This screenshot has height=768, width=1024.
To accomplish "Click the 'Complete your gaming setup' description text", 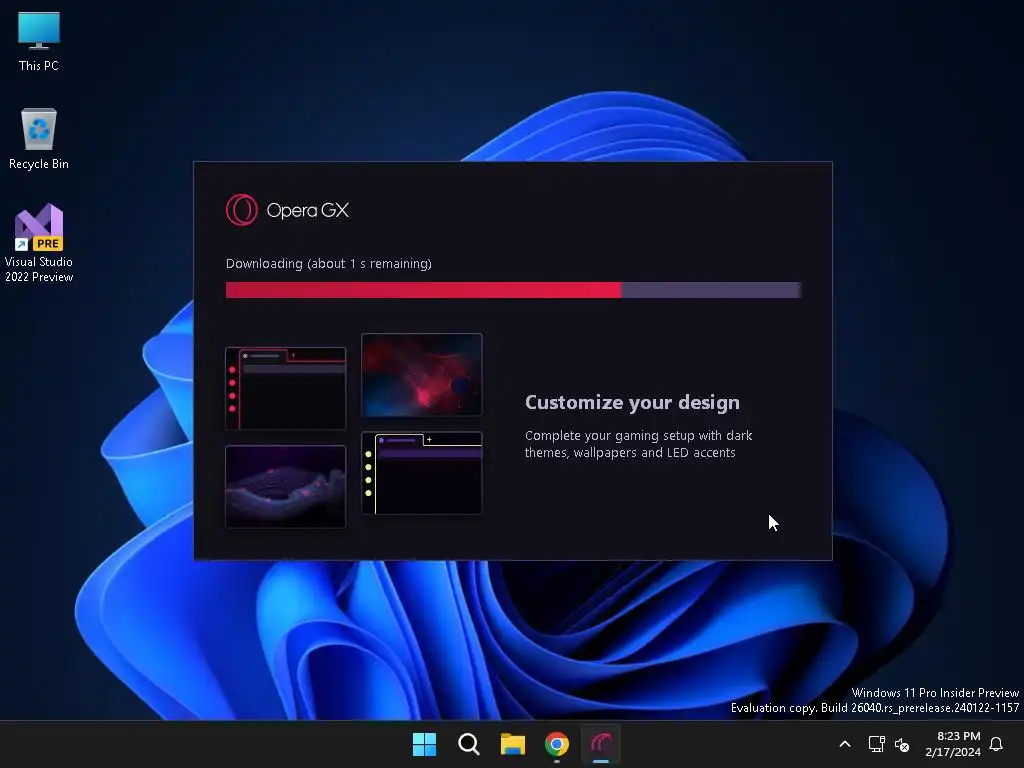I will [639, 444].
